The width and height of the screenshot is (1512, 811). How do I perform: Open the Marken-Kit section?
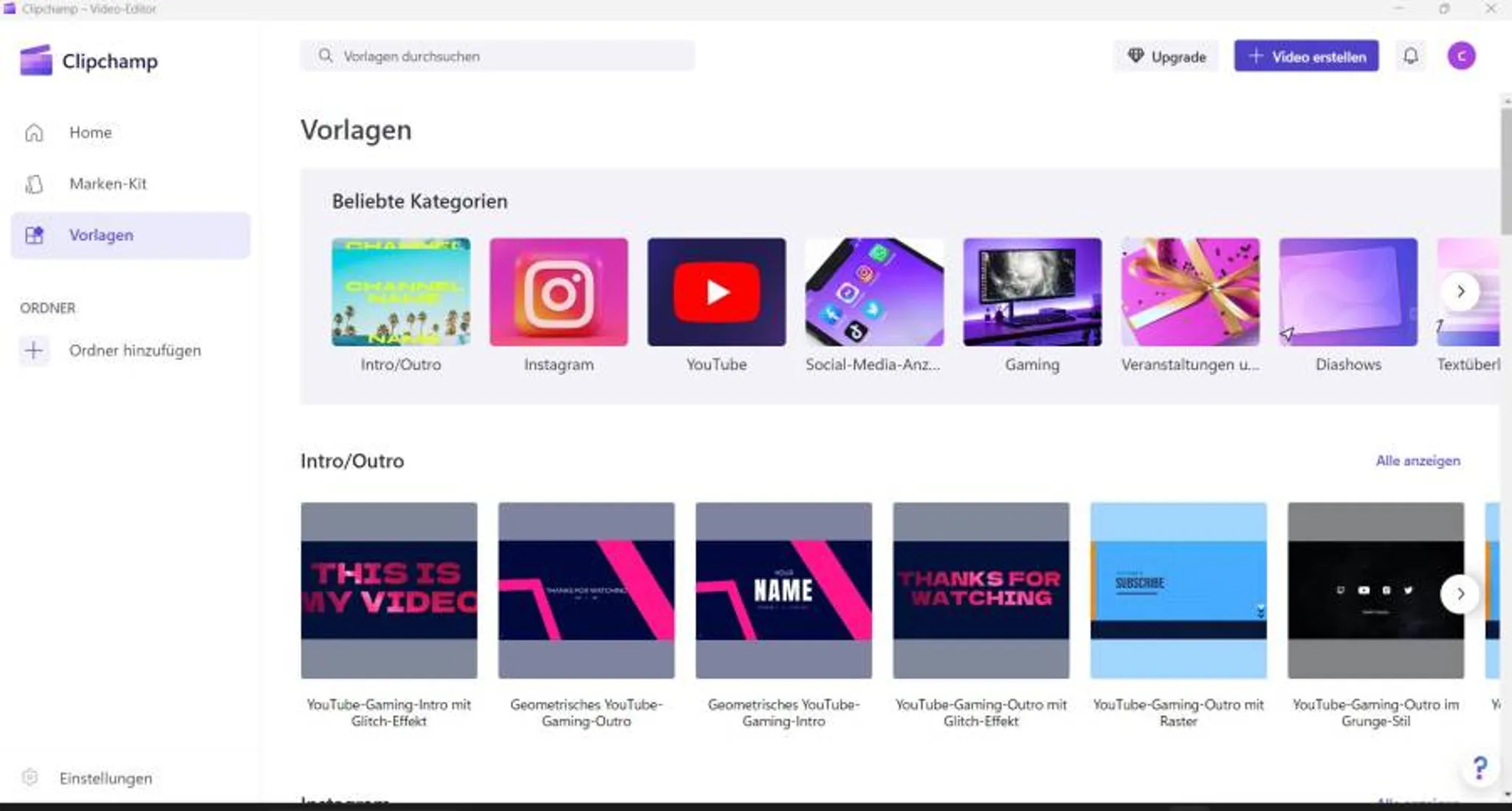click(130, 184)
